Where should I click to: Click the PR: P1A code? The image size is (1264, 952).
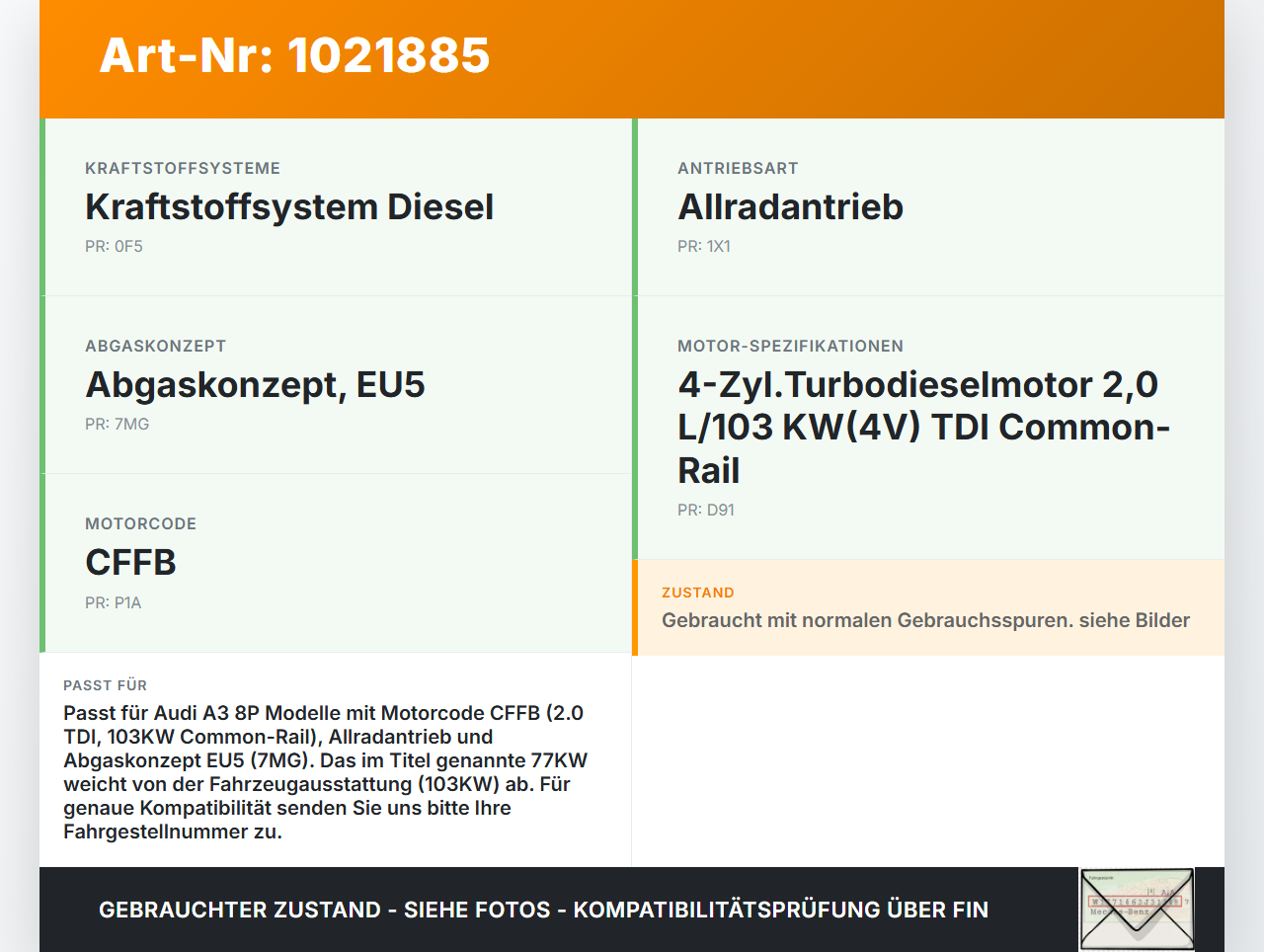[113, 601]
